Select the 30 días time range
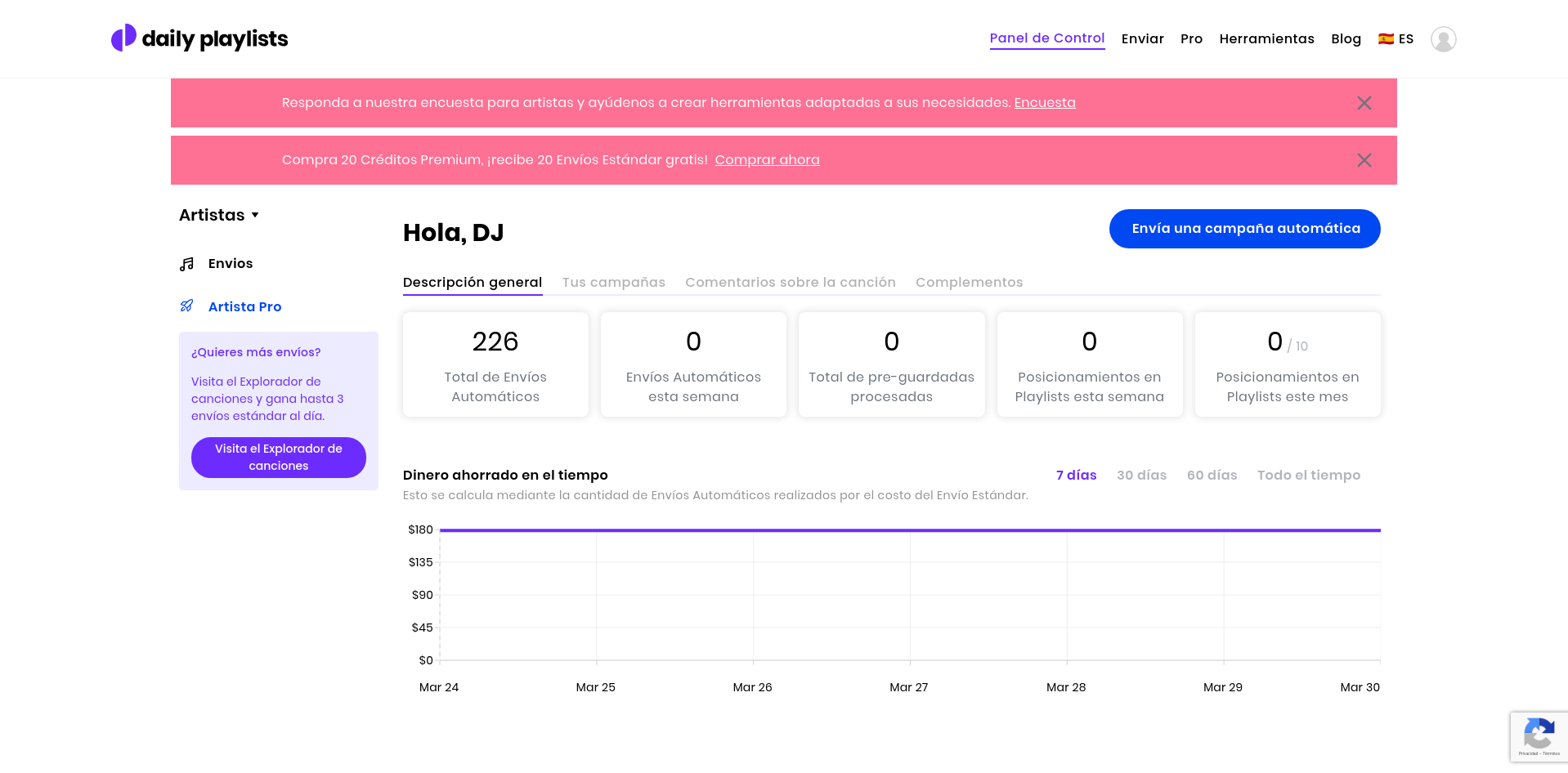 click(x=1141, y=476)
